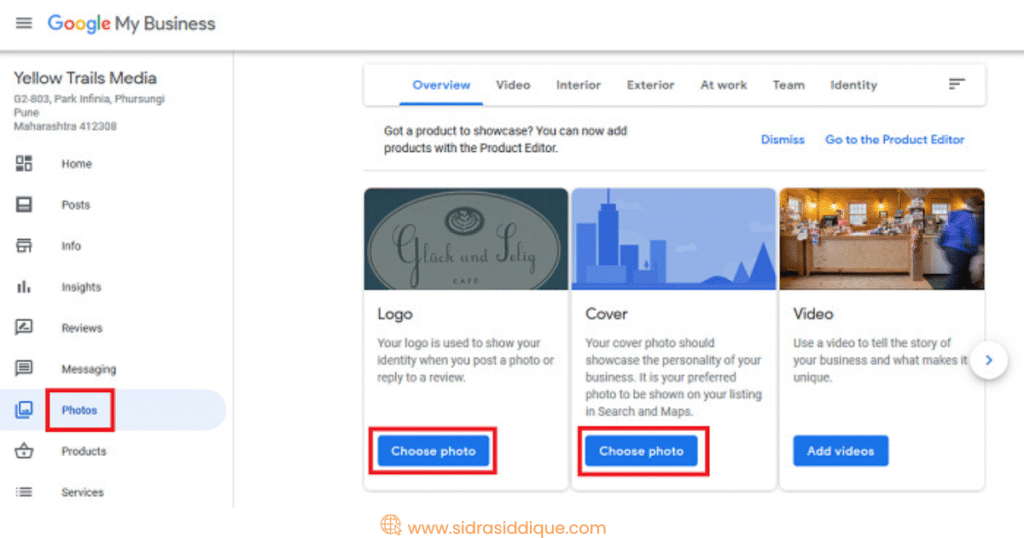Click the Posts sidebar icon
The width and height of the screenshot is (1024, 538).
[x=24, y=204]
